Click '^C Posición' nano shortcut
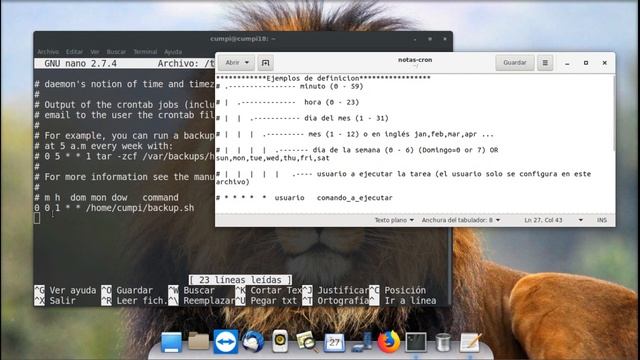The height and width of the screenshot is (360, 640). coord(398,290)
